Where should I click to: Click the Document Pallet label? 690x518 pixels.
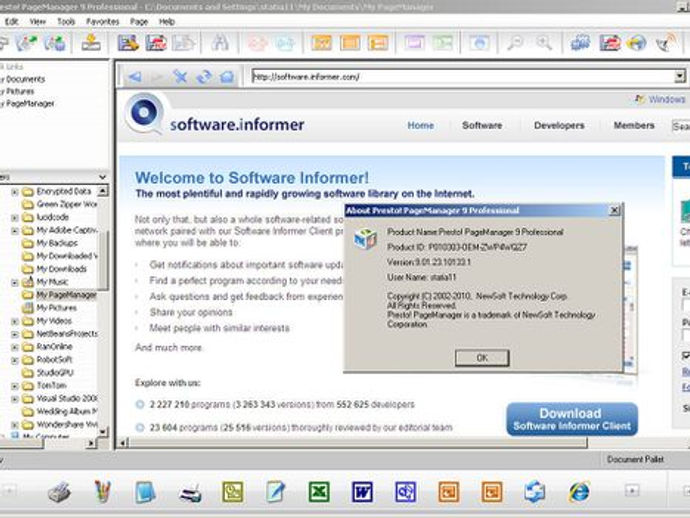pos(635,459)
